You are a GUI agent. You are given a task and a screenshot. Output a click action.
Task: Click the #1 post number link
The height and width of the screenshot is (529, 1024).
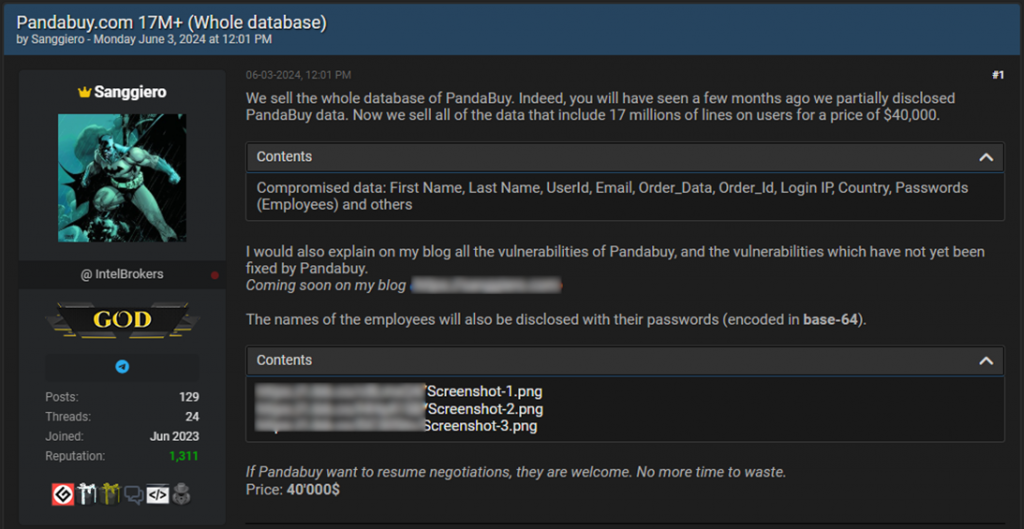pyautogui.click(x=997, y=75)
